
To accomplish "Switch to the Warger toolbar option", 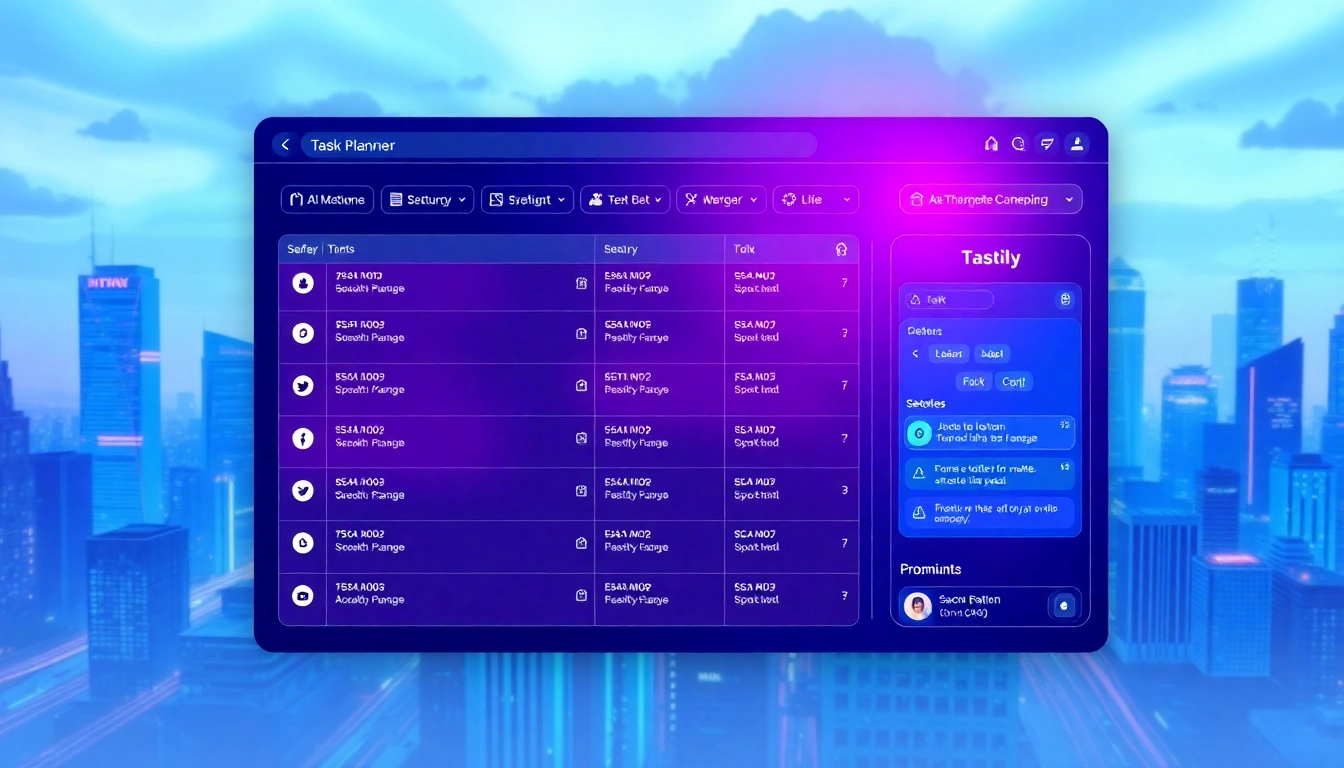I will [721, 199].
